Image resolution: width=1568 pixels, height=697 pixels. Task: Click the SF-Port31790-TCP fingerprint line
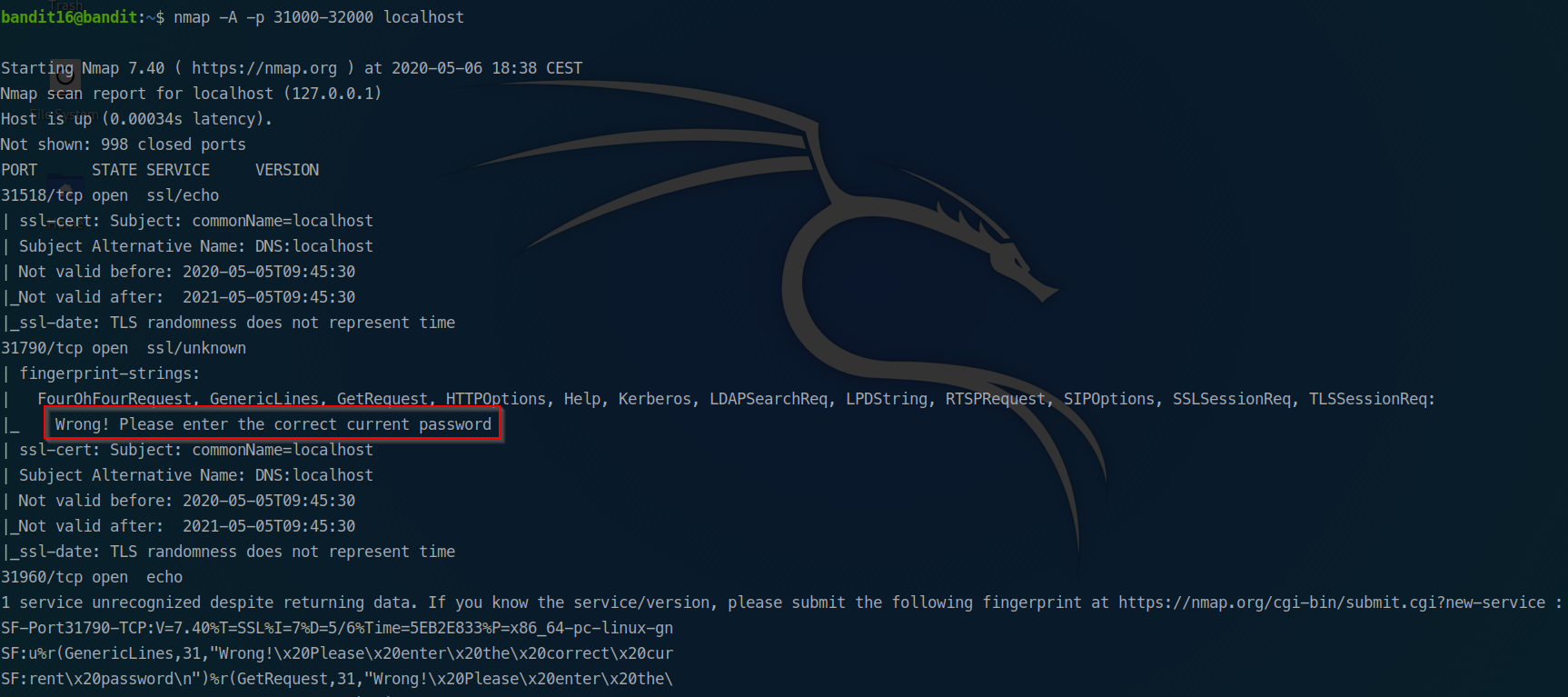coord(336,628)
